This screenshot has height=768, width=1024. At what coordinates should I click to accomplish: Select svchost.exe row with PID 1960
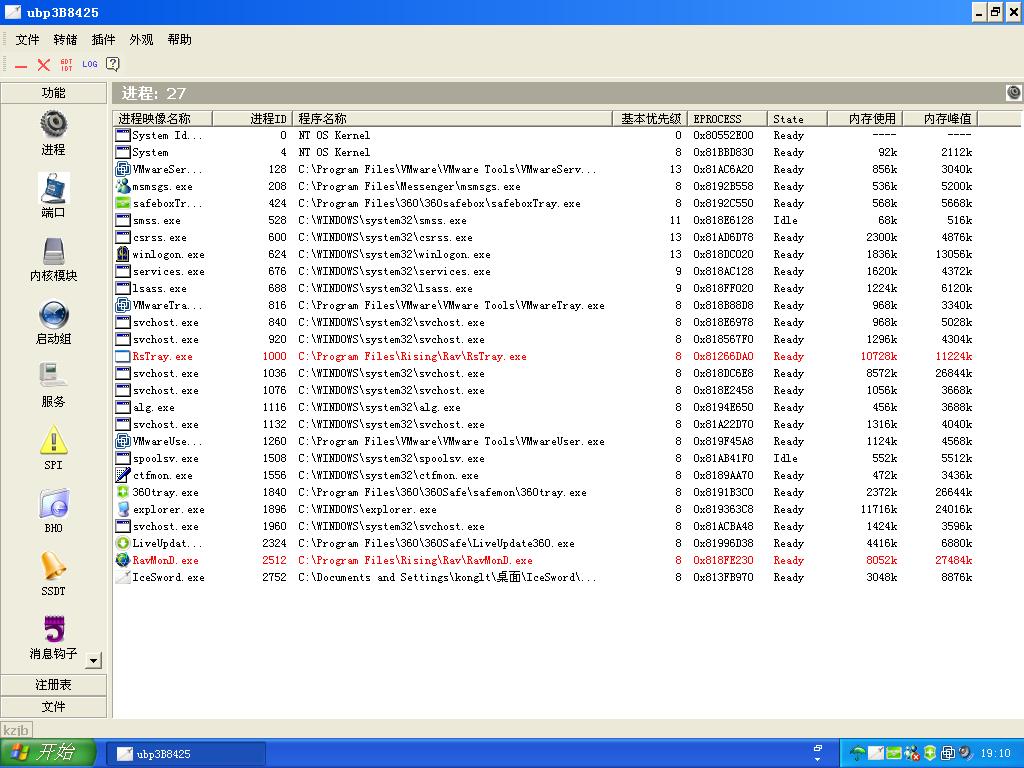point(545,526)
